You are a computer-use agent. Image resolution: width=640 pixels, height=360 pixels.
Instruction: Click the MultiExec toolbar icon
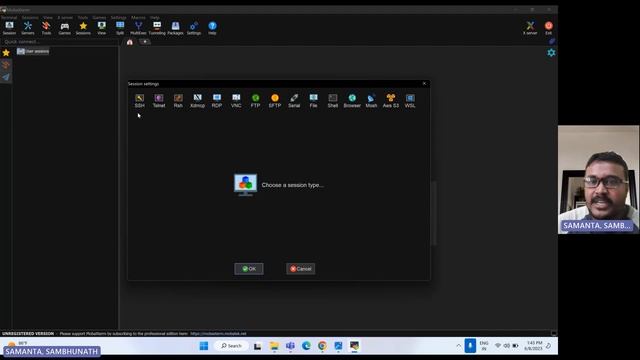point(138,28)
